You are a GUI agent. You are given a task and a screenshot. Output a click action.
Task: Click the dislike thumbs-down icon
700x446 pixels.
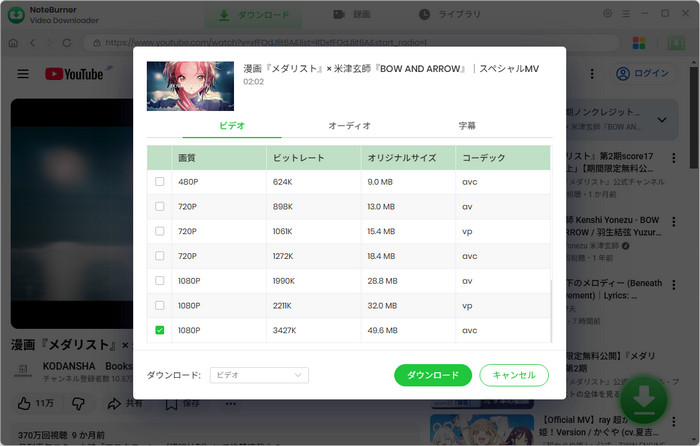tap(78, 404)
